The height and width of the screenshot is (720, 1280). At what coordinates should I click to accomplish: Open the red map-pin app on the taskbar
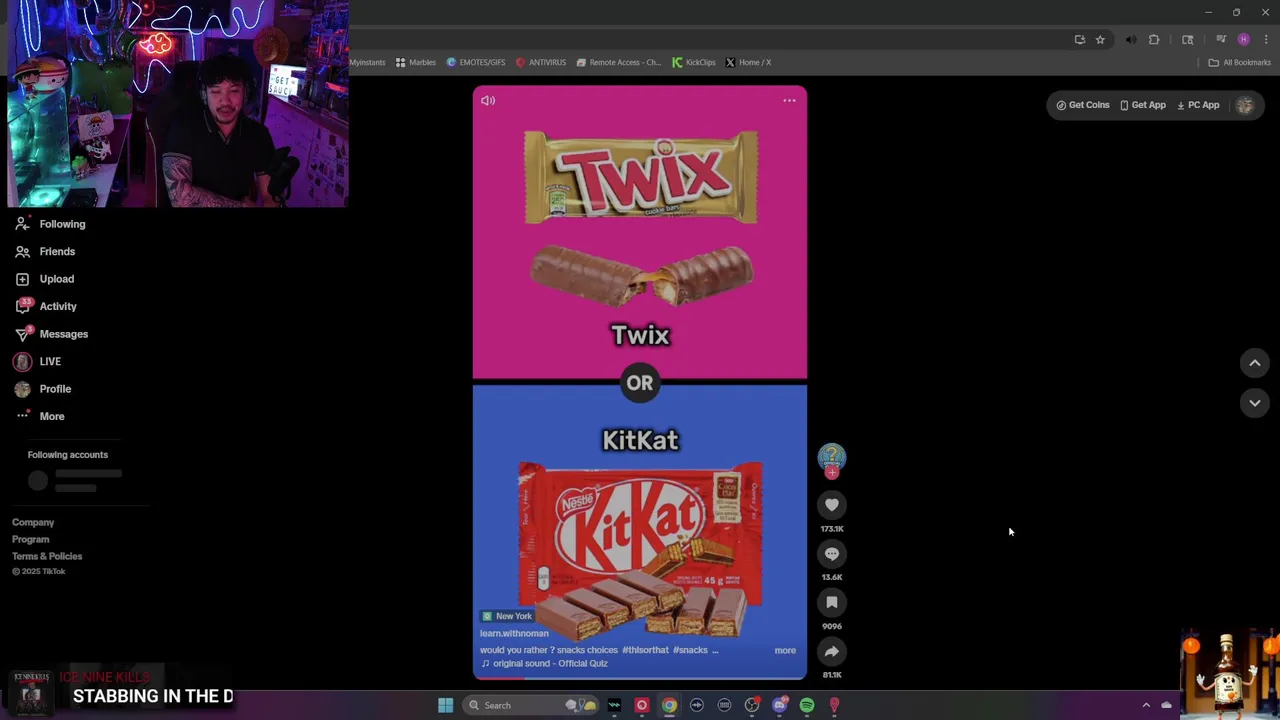(834, 705)
